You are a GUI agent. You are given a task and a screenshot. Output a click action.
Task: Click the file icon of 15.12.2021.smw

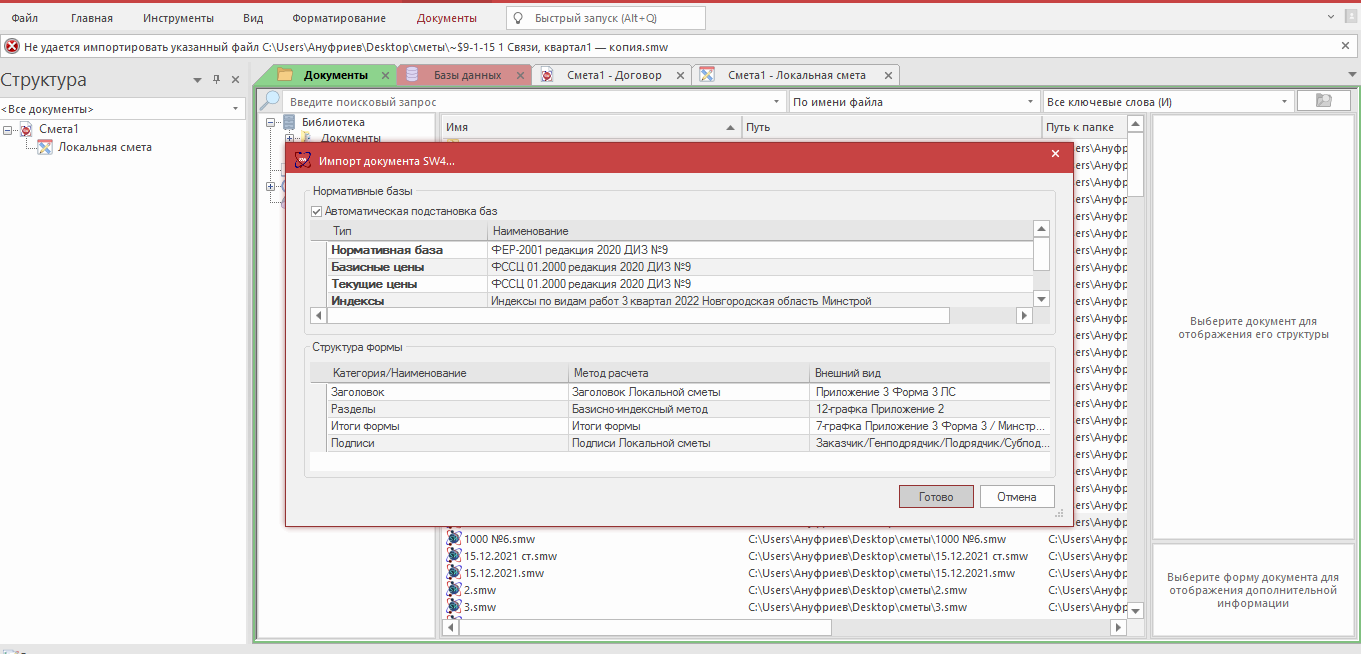tap(454, 573)
